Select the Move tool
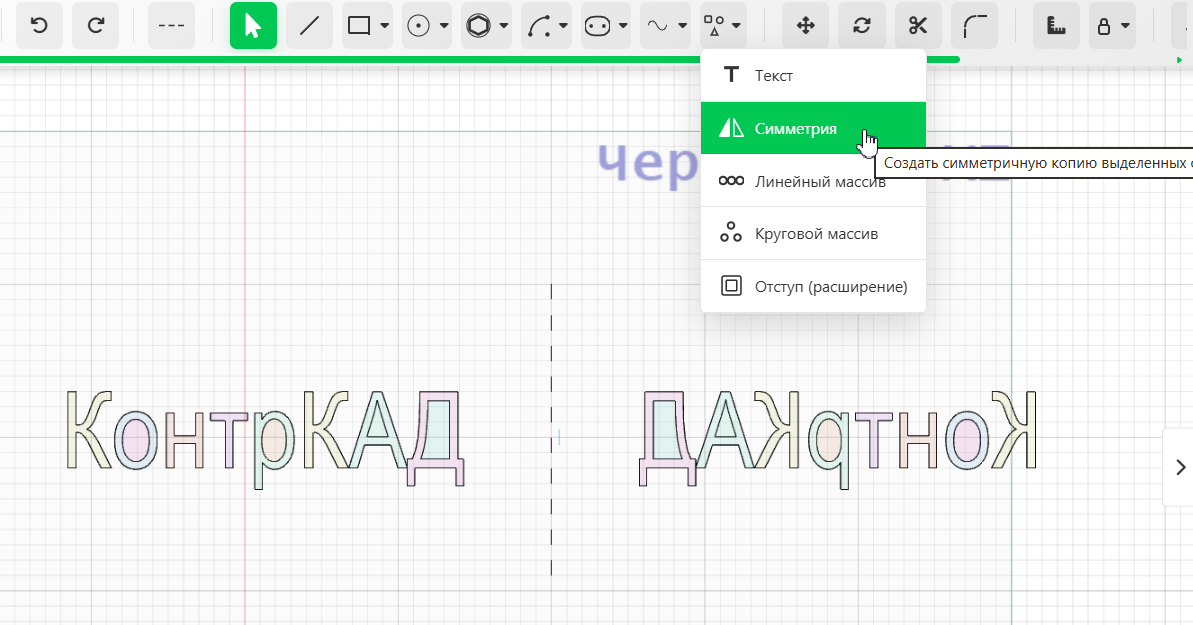 pos(806,26)
